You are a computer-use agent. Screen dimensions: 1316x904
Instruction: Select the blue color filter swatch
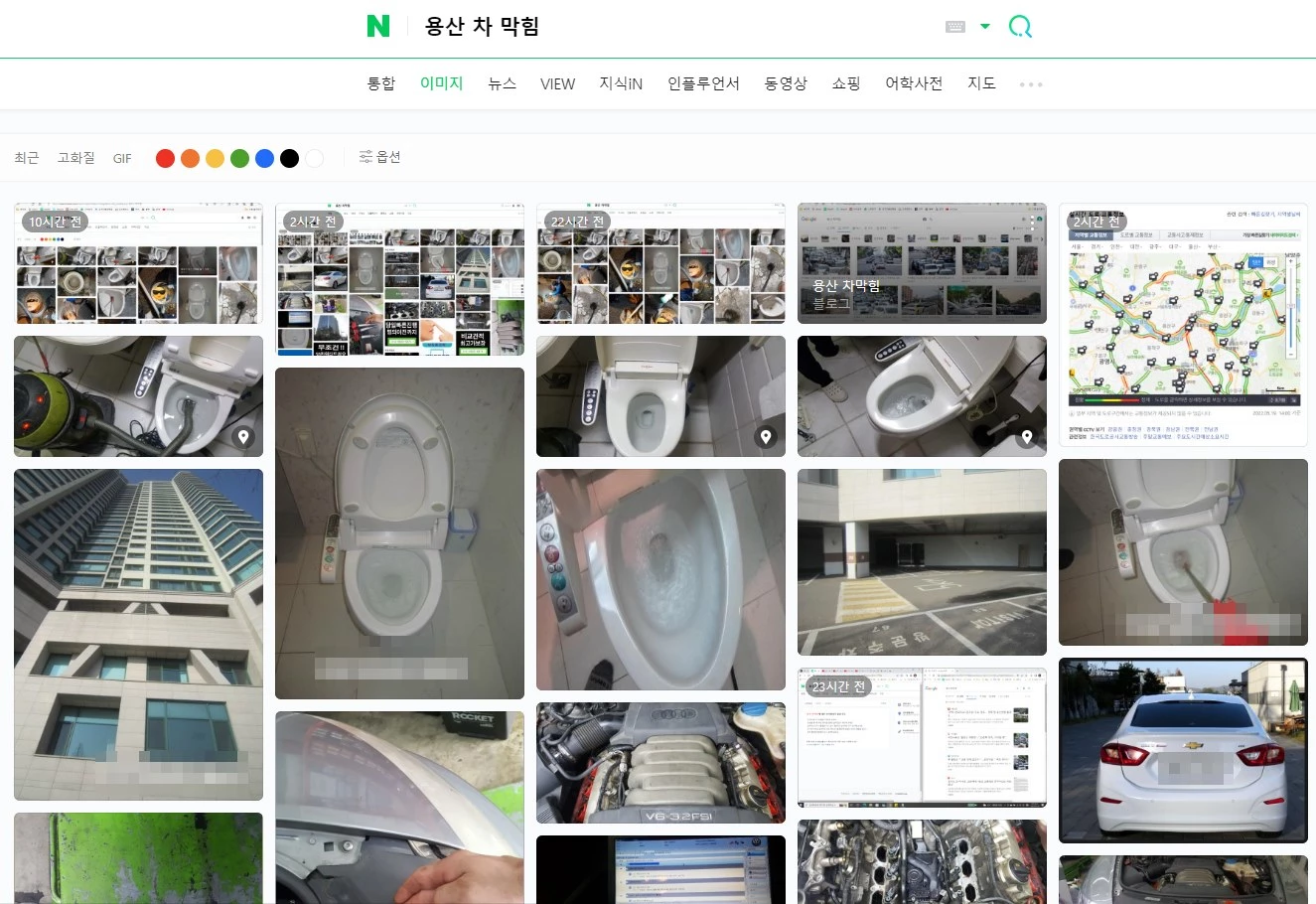(264, 157)
